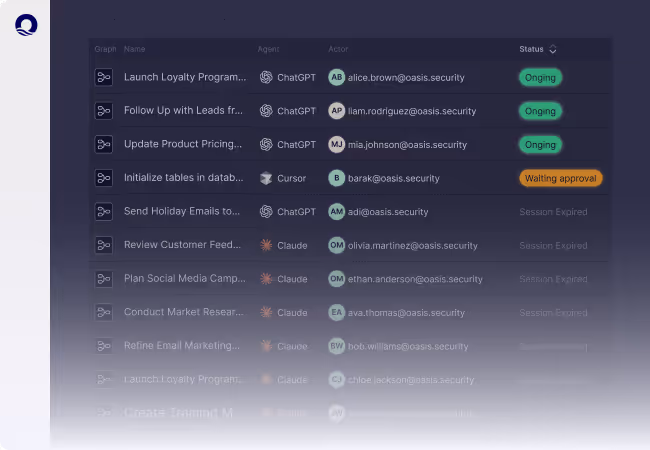Screen dimensions: 650x450
Task: Click OM avatar for ethan.anderson
Action: click(337, 278)
